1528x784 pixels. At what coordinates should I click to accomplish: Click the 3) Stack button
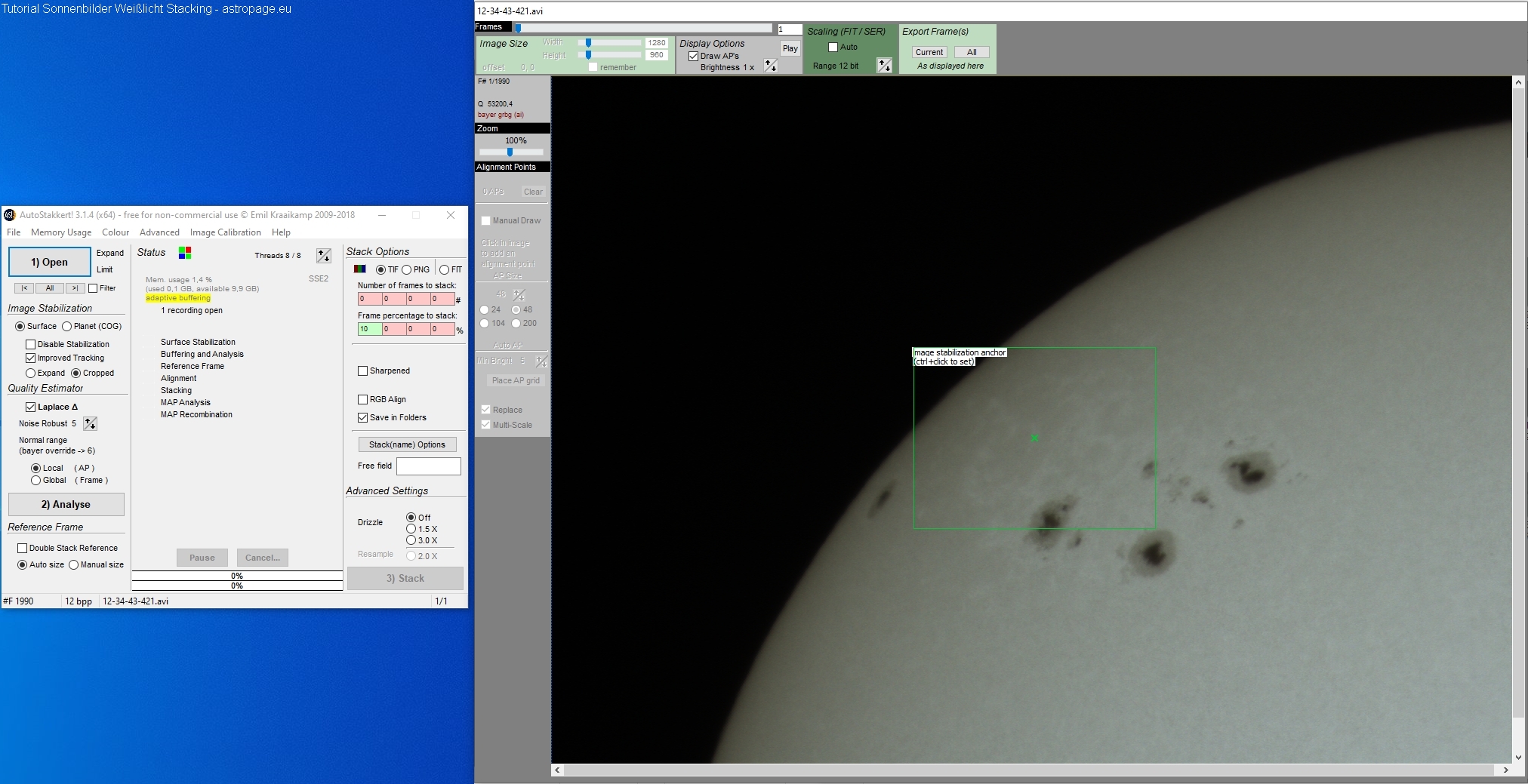[x=405, y=578]
